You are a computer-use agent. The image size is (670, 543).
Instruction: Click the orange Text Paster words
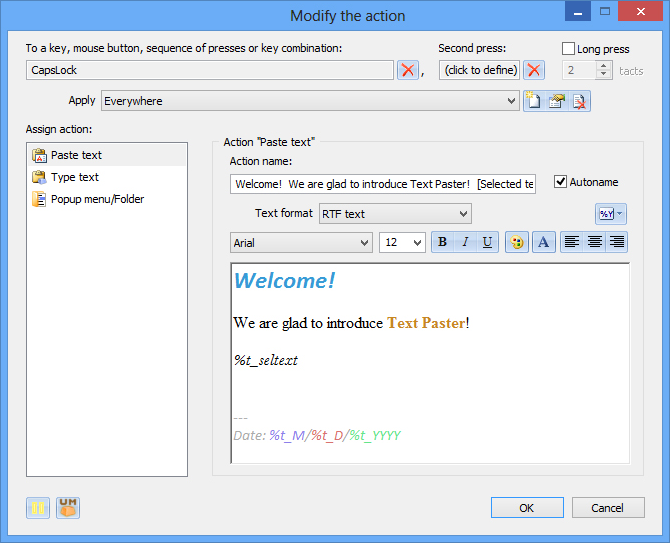(426, 323)
